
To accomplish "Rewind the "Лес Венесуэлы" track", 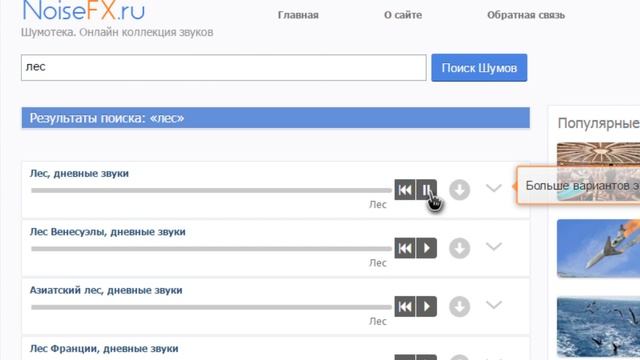I will pos(405,248).
